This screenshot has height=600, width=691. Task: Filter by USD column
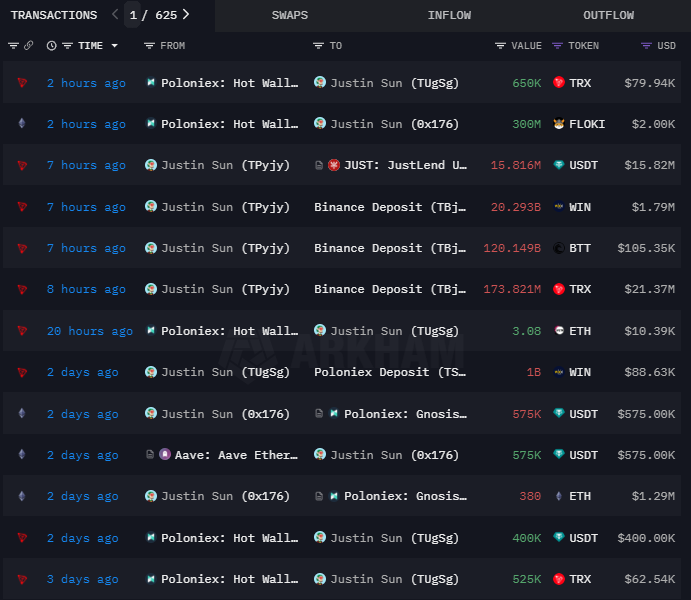[x=646, y=46]
